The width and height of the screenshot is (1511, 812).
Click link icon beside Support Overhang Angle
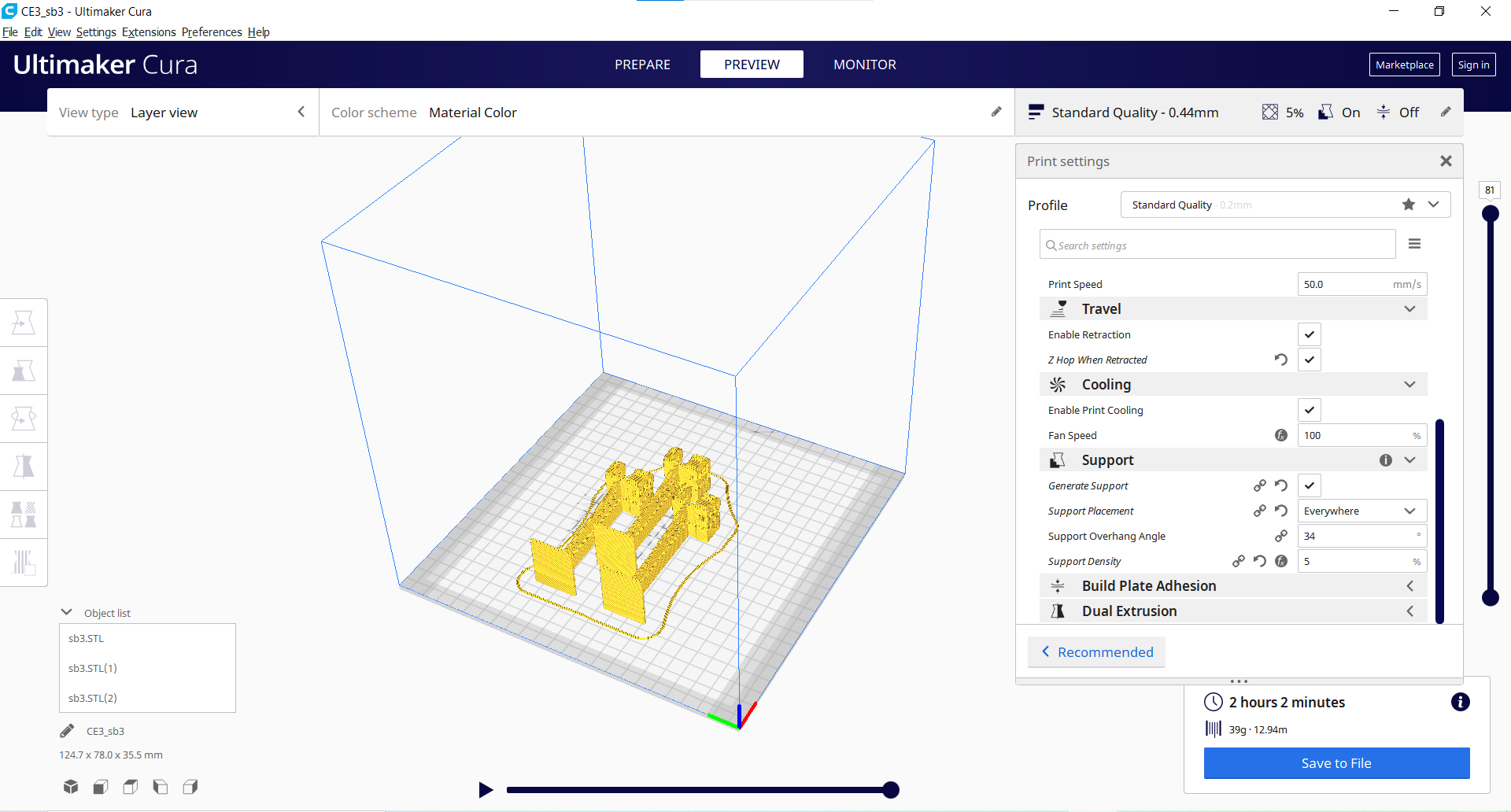(1281, 536)
